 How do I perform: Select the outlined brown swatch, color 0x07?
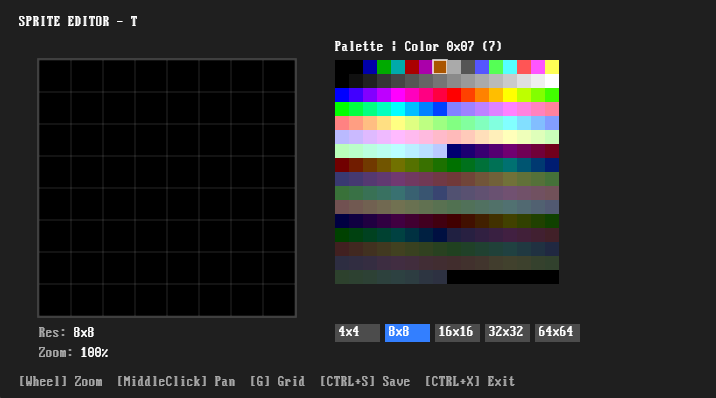[x=440, y=67]
